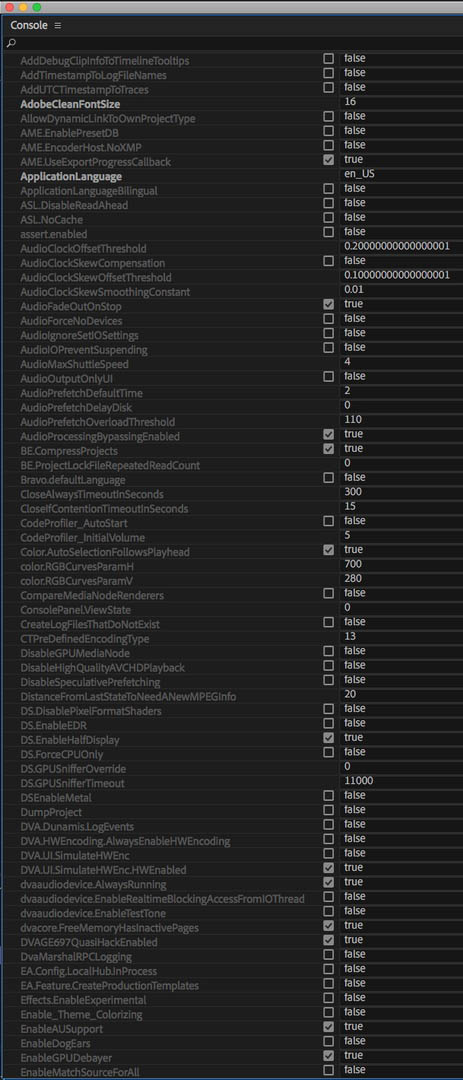Uncheck AudioFadeOutOnStop checkbox
463x1080 pixels.
pyautogui.click(x=329, y=304)
